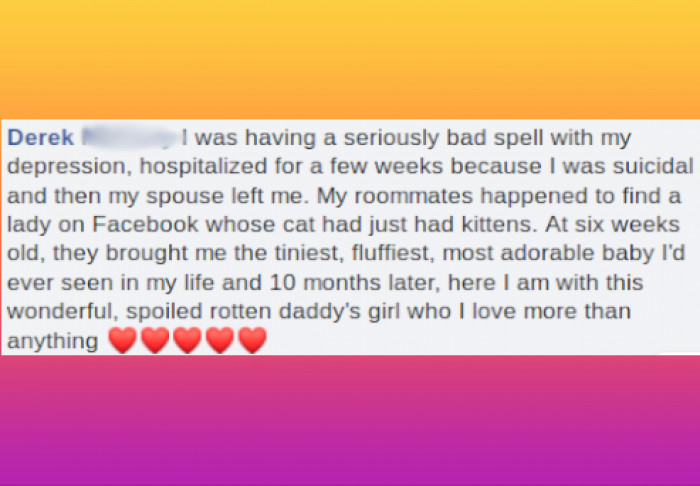The width and height of the screenshot is (700, 486).
Task: Click the pink-purple gradient area below the comment
Action: (x=350, y=420)
